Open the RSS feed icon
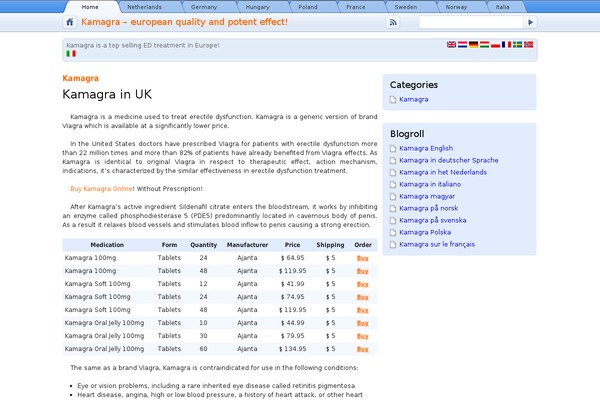Viewport: 600px width, 400px height. tap(393, 22)
